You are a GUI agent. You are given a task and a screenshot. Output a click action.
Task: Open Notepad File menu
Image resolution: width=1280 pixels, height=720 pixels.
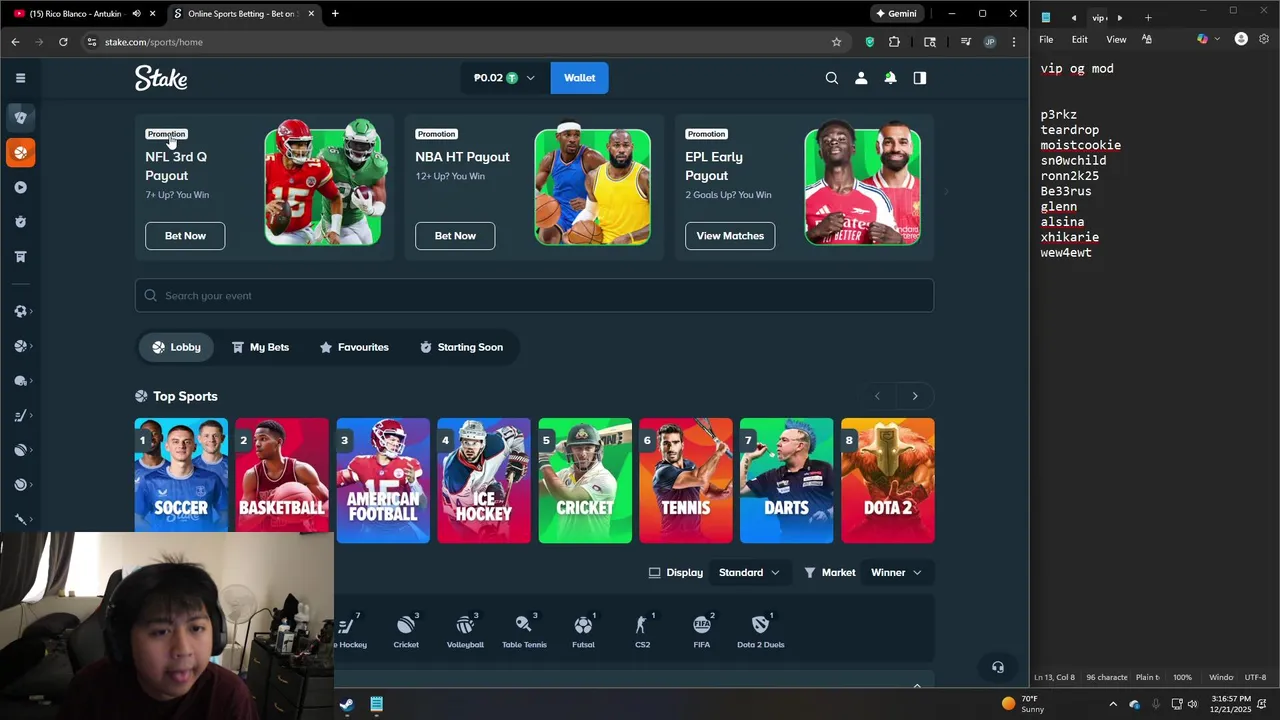[1046, 39]
